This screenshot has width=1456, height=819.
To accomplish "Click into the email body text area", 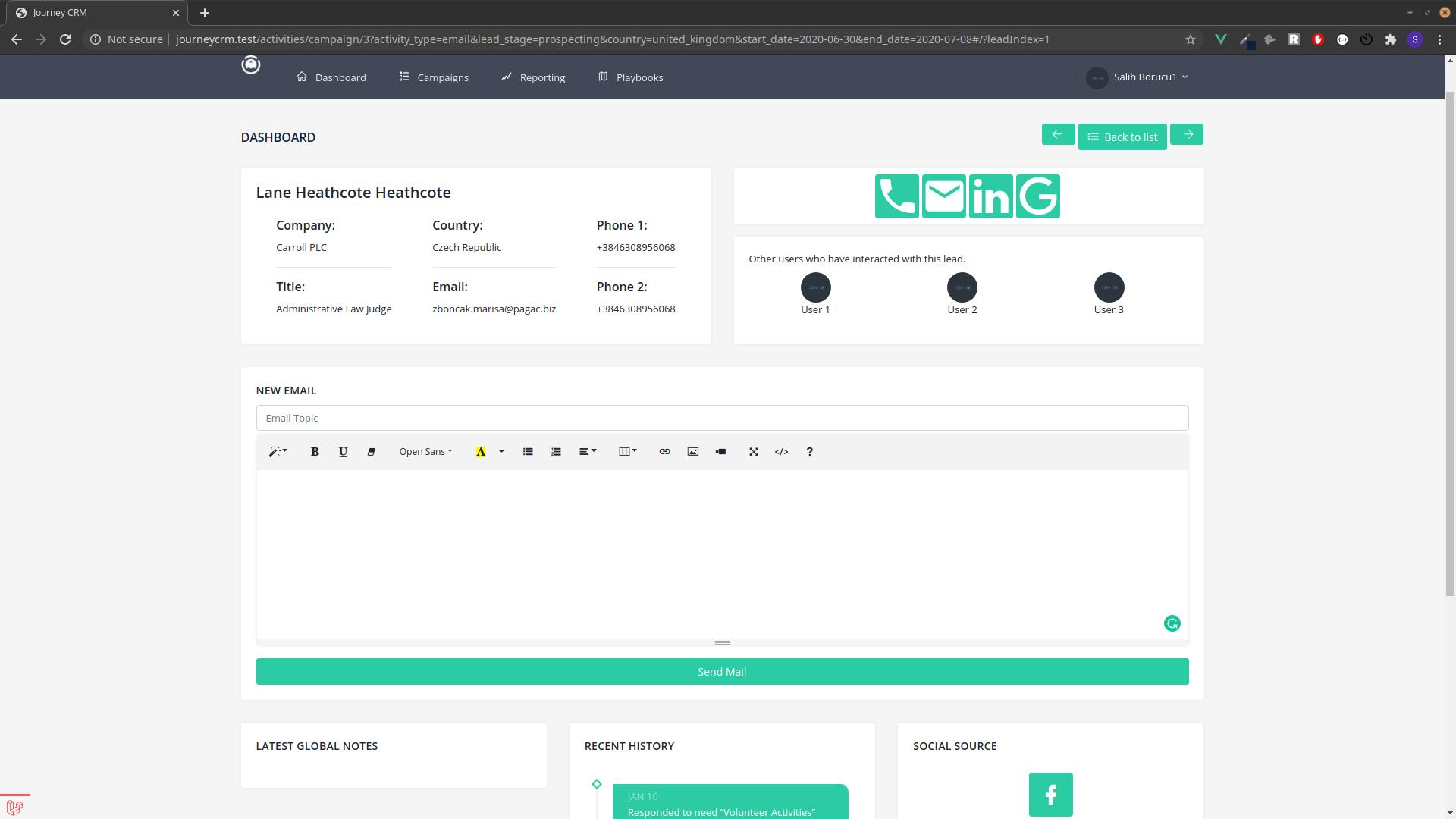I will pyautogui.click(x=722, y=554).
